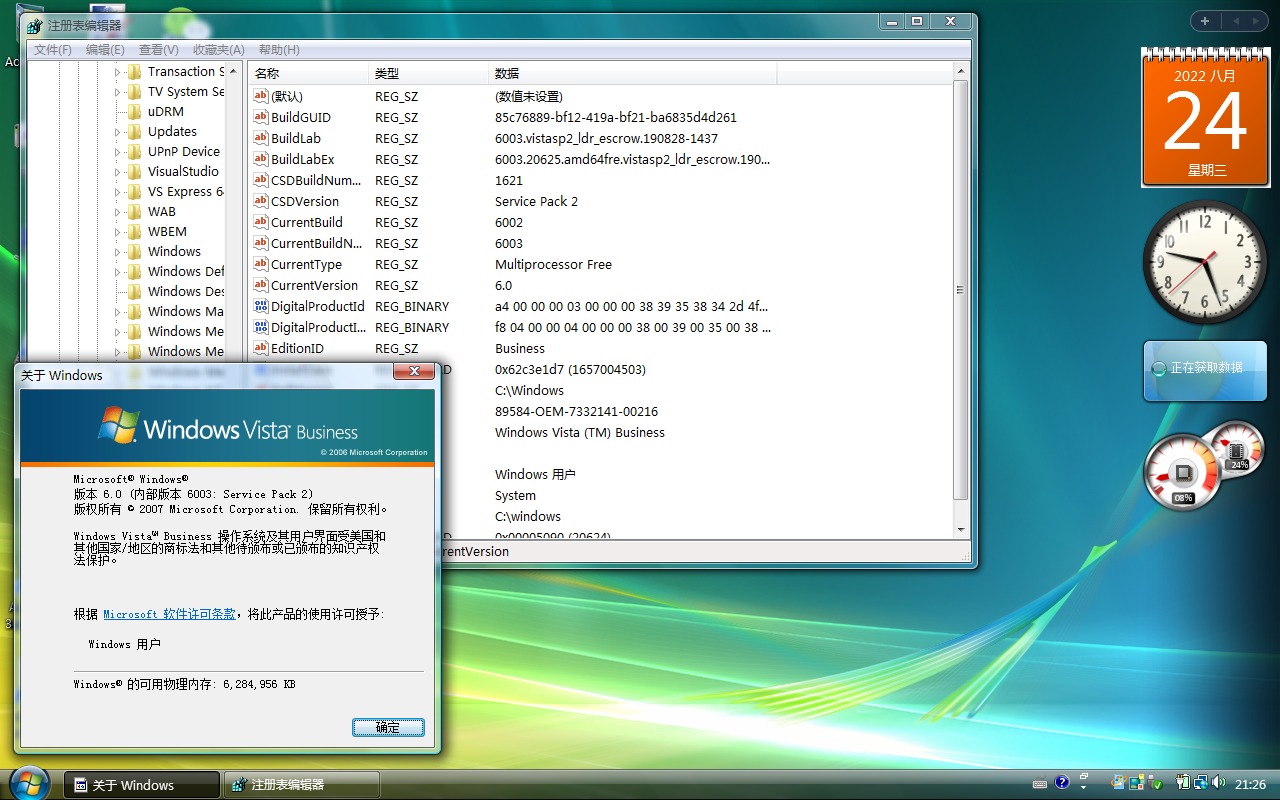
Task: Click the data Windows Vista (TM) Business
Action: tap(580, 432)
